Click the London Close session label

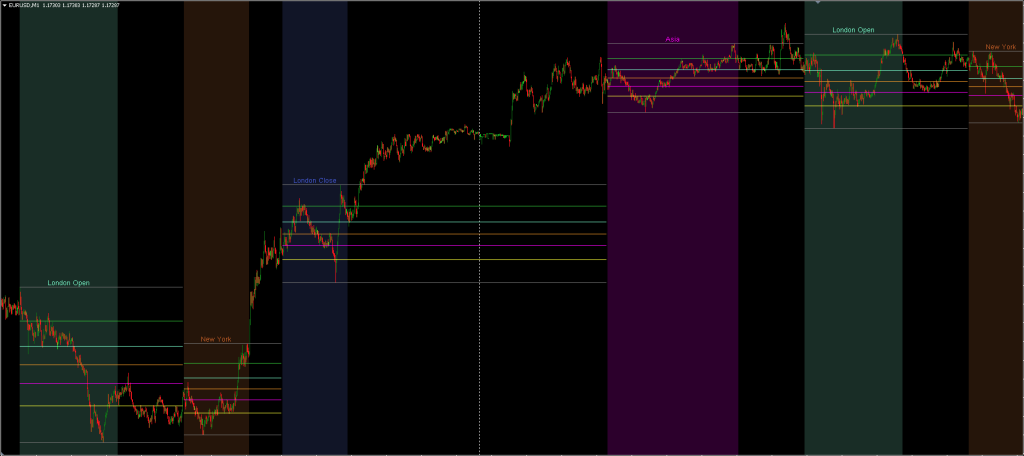click(x=315, y=180)
